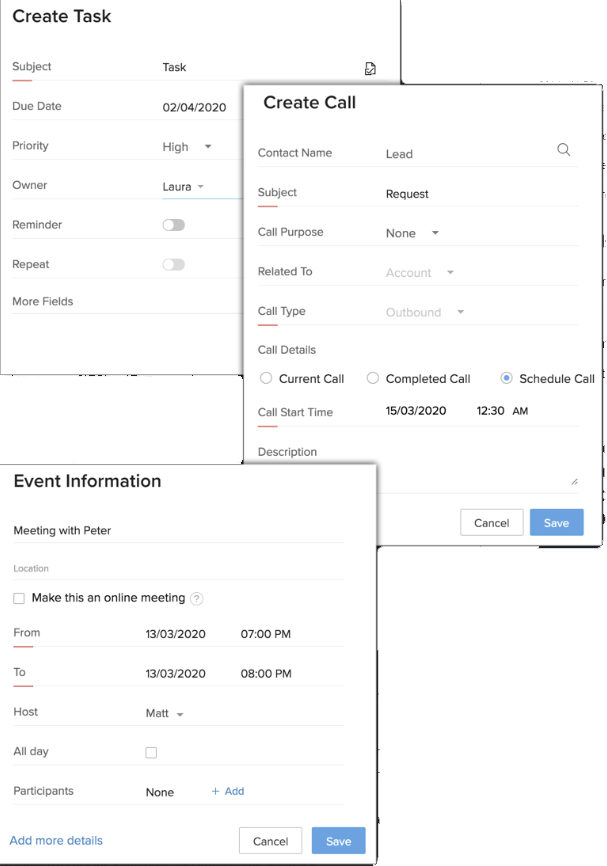Screen dimensions: 607x866
Task: Click the online meeting help icon
Action: click(x=197, y=599)
